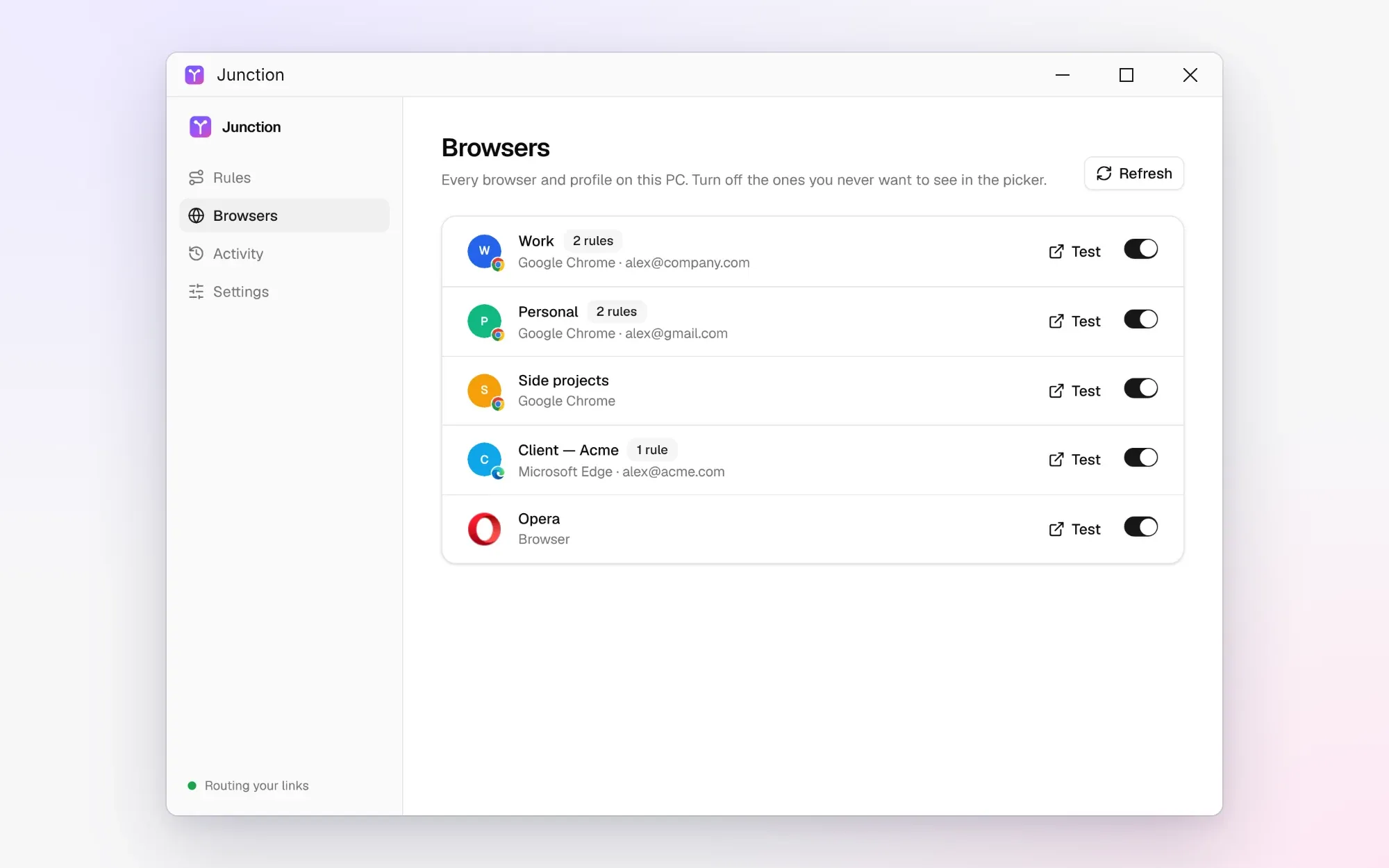This screenshot has width=1389, height=868.
Task: Click the alex@company.com profile text
Action: click(688, 262)
